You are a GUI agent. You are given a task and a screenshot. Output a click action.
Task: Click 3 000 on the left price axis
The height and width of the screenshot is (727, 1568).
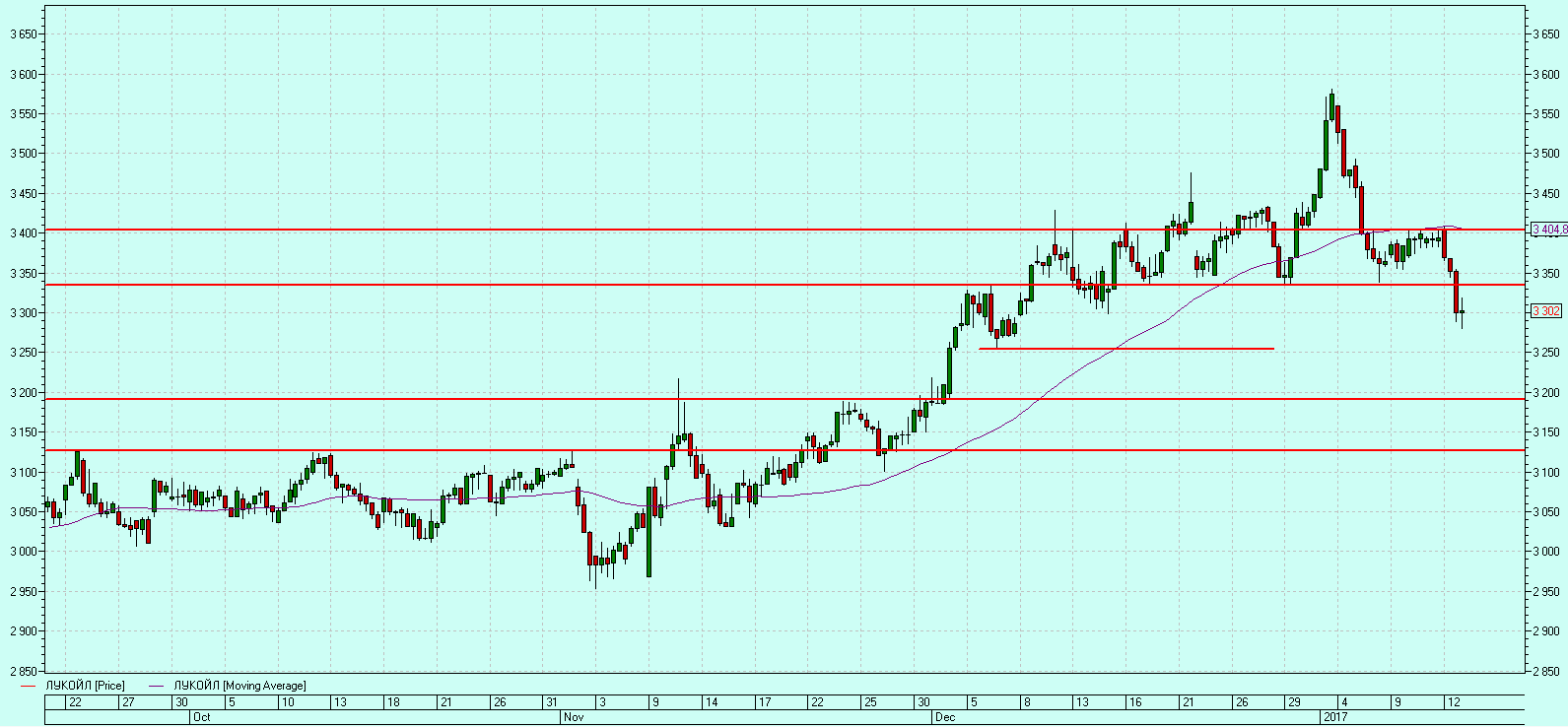(22, 552)
